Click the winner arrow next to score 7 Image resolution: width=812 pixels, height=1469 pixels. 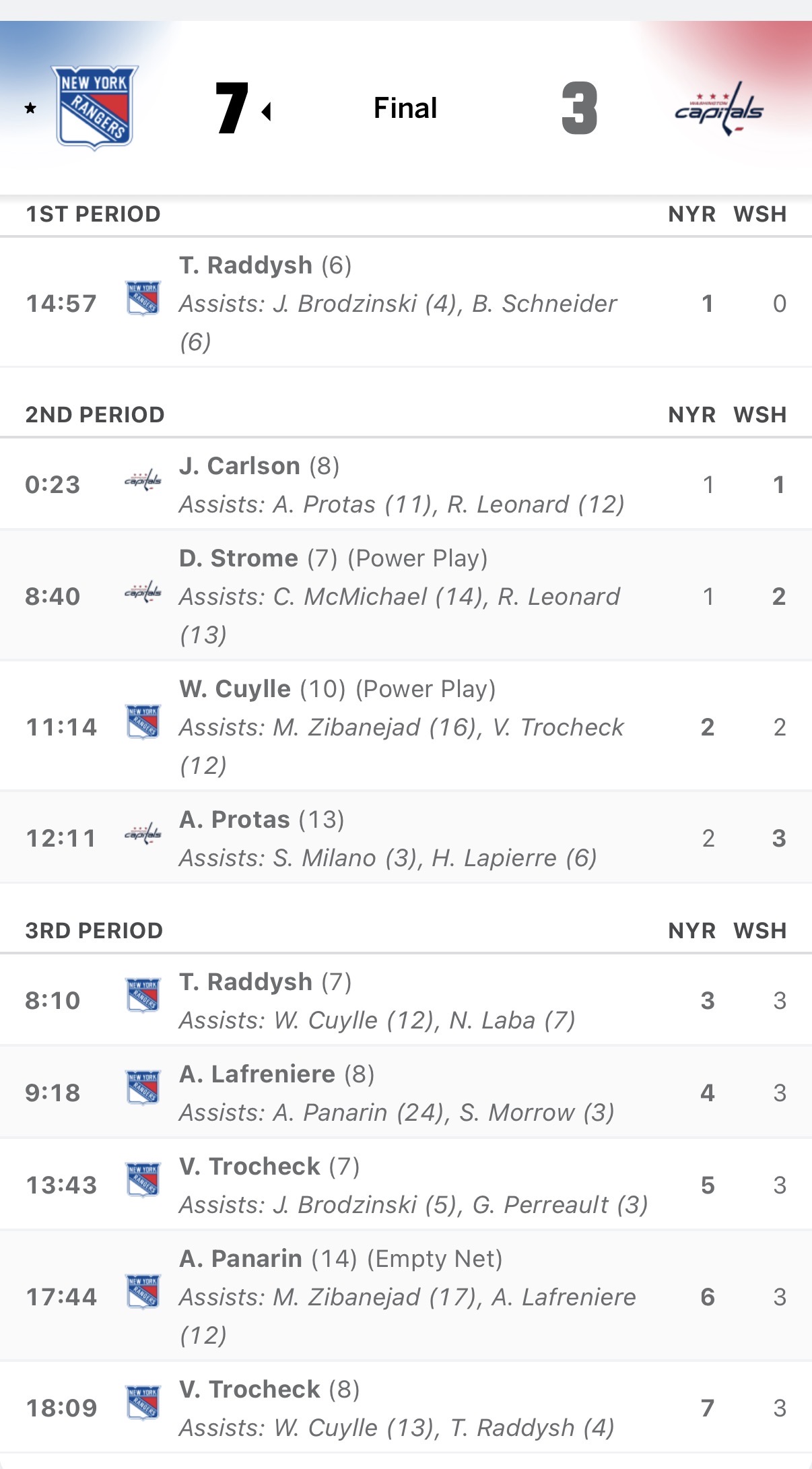pos(267,111)
